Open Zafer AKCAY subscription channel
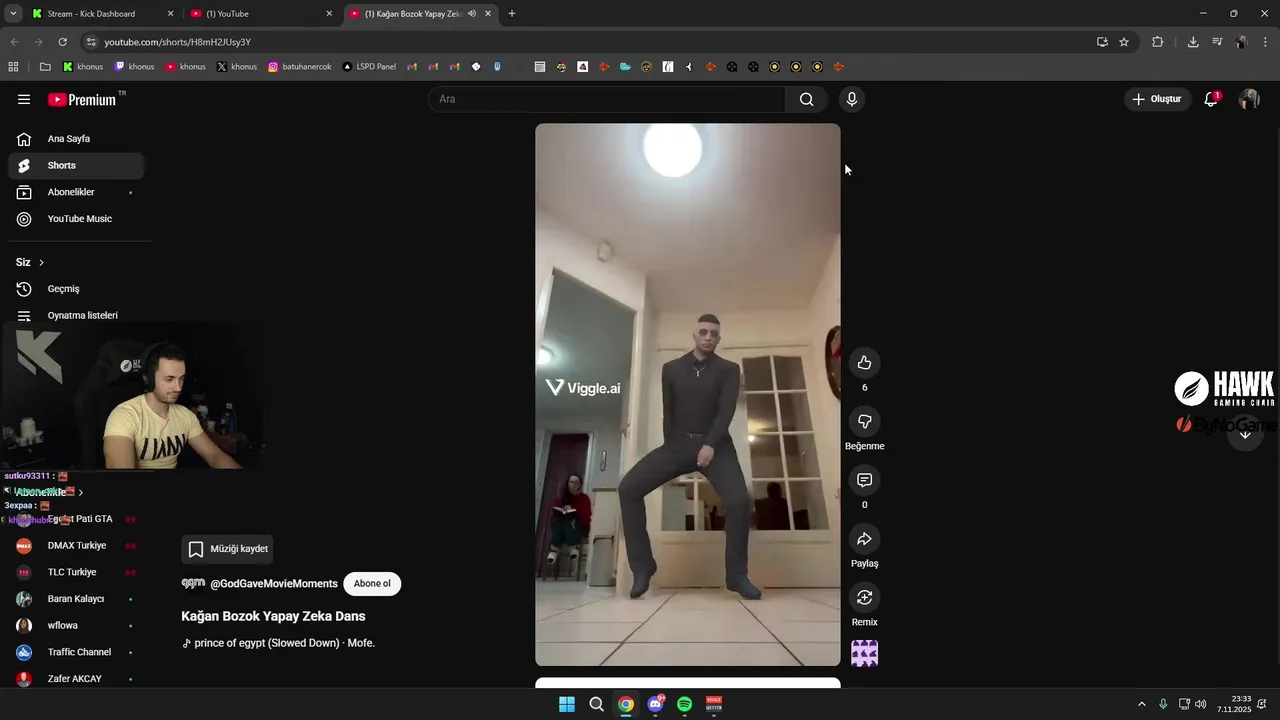This screenshot has width=1280, height=720. (76, 679)
